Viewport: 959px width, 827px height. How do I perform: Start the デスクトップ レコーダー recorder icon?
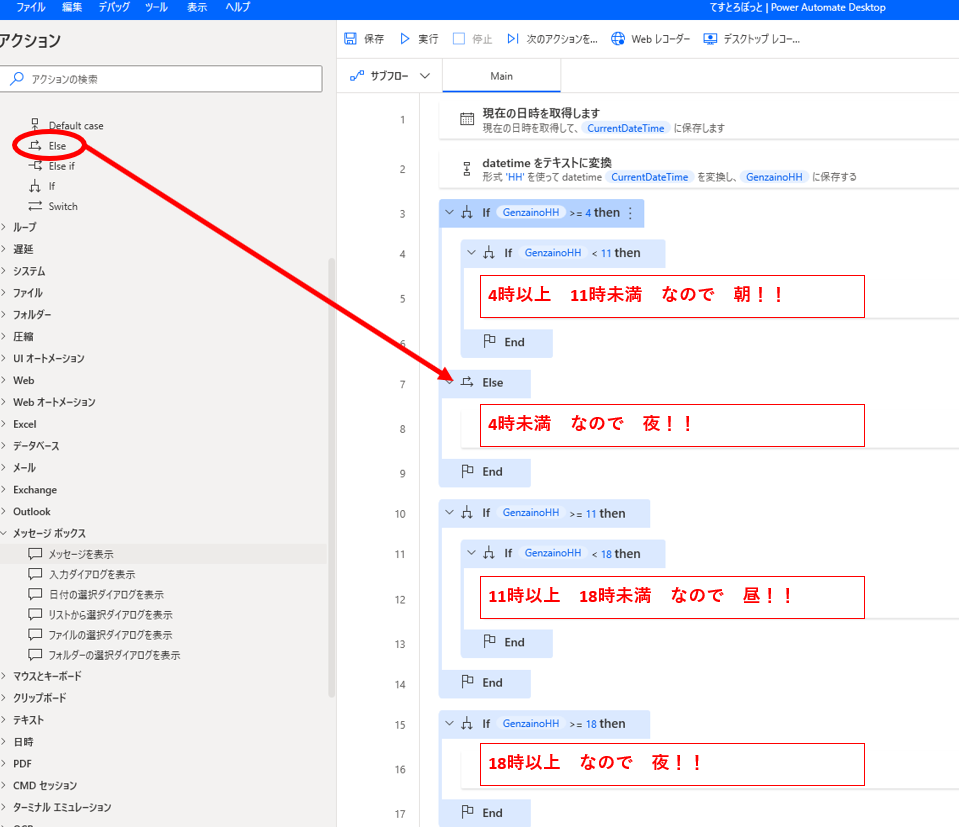point(710,39)
